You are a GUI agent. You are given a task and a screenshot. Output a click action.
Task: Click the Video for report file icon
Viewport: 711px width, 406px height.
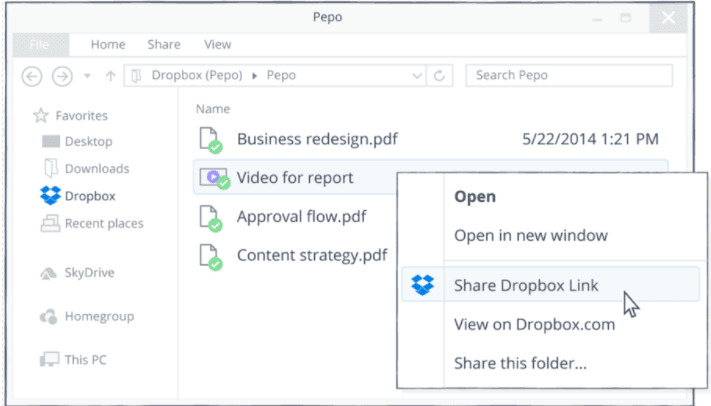[x=212, y=178]
